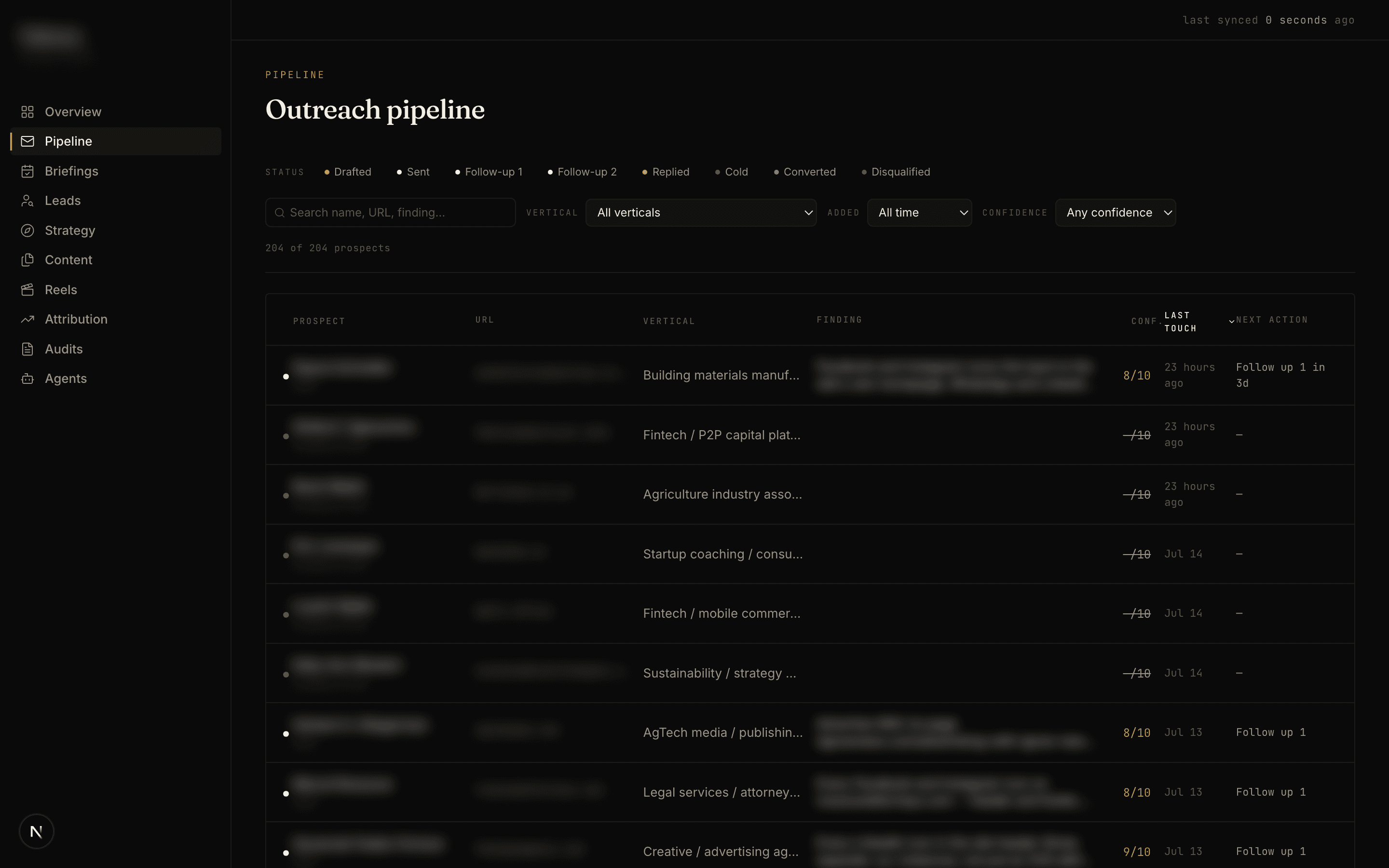Click Follow up 1 in Legal services row

tap(1271, 792)
